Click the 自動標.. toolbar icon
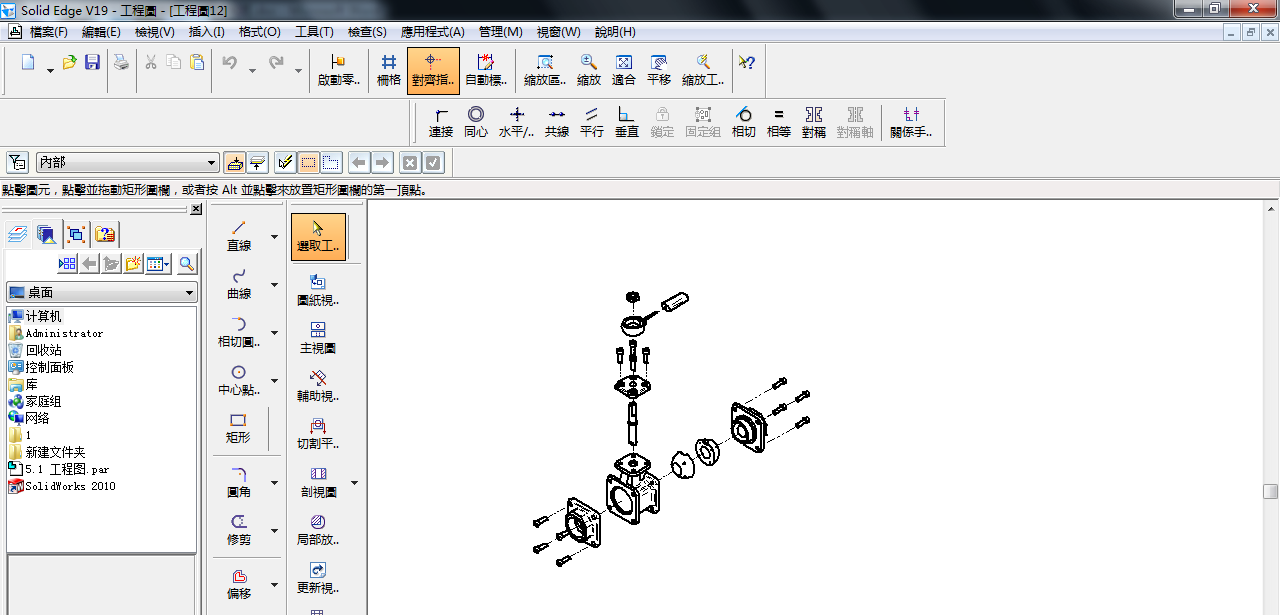This screenshot has width=1280, height=615. pyautogui.click(x=486, y=69)
